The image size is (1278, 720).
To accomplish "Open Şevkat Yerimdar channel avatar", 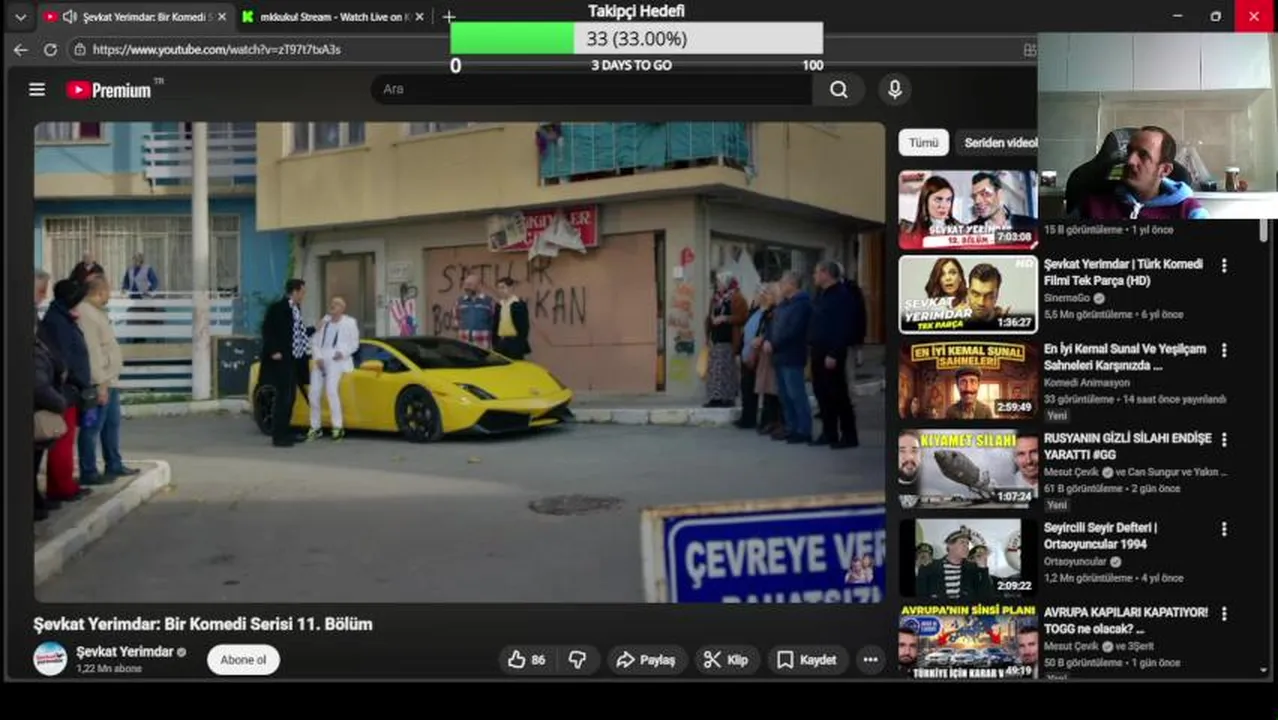I will [x=50, y=659].
